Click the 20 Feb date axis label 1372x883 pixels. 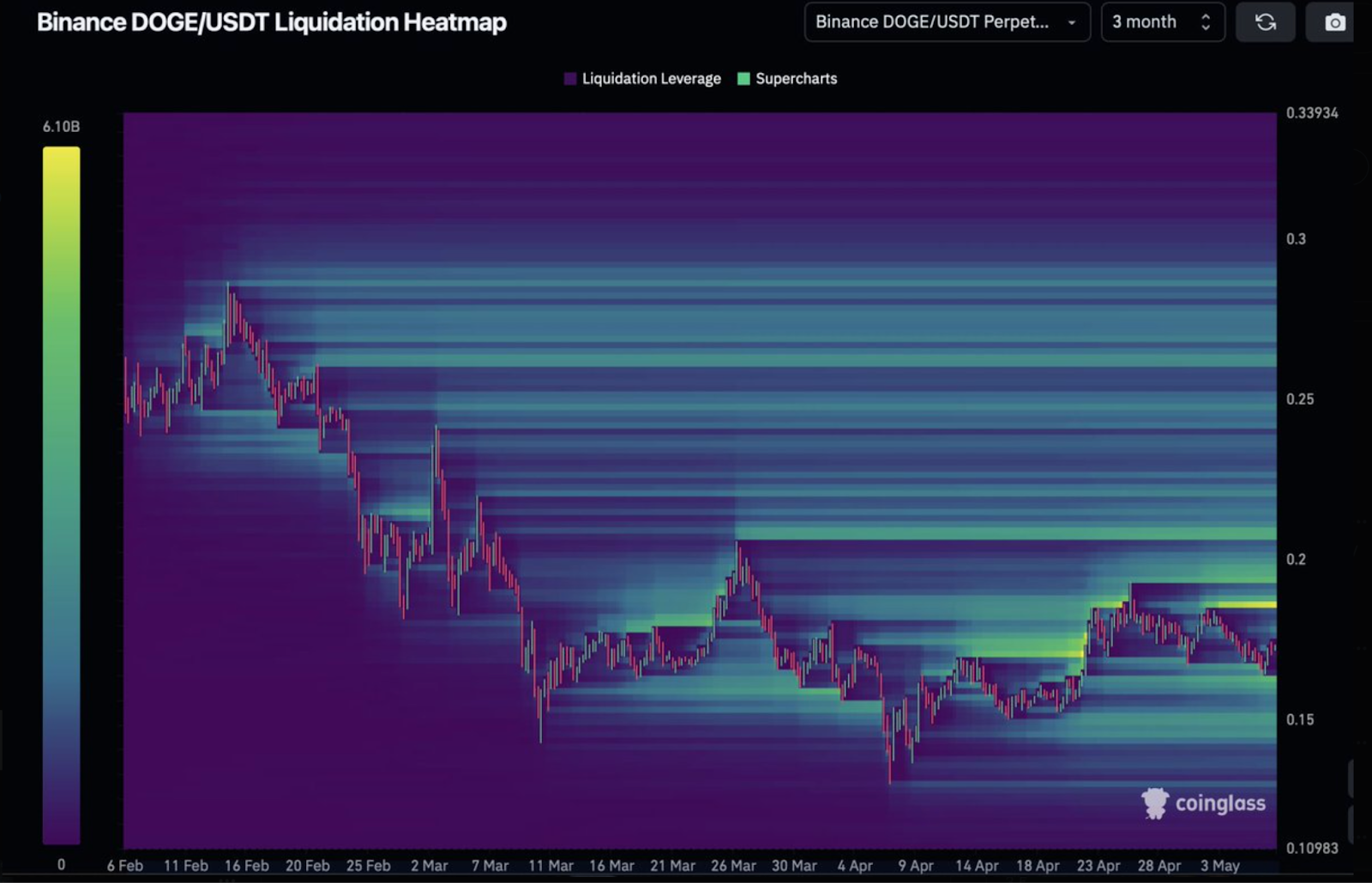(x=308, y=866)
